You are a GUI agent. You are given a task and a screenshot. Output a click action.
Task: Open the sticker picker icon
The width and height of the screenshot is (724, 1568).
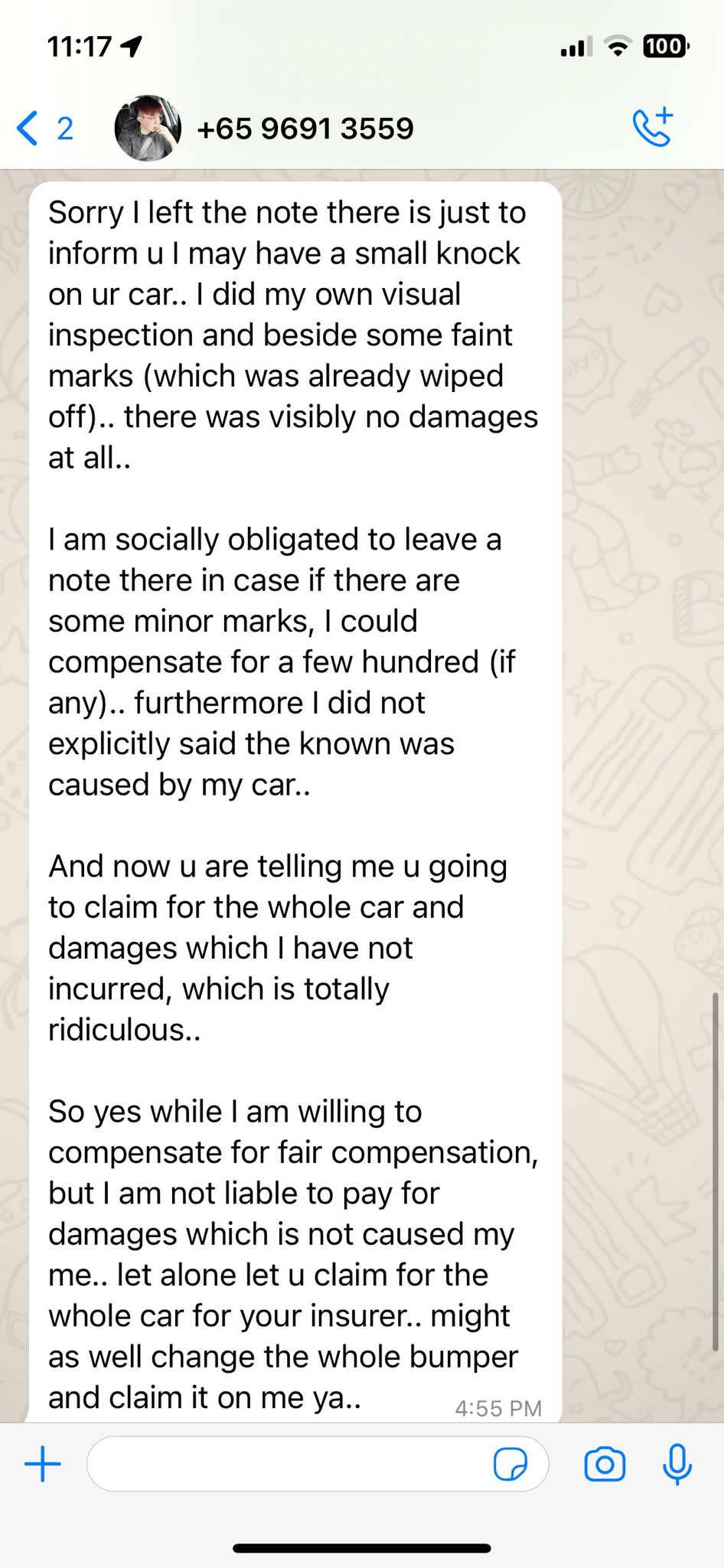(510, 1465)
